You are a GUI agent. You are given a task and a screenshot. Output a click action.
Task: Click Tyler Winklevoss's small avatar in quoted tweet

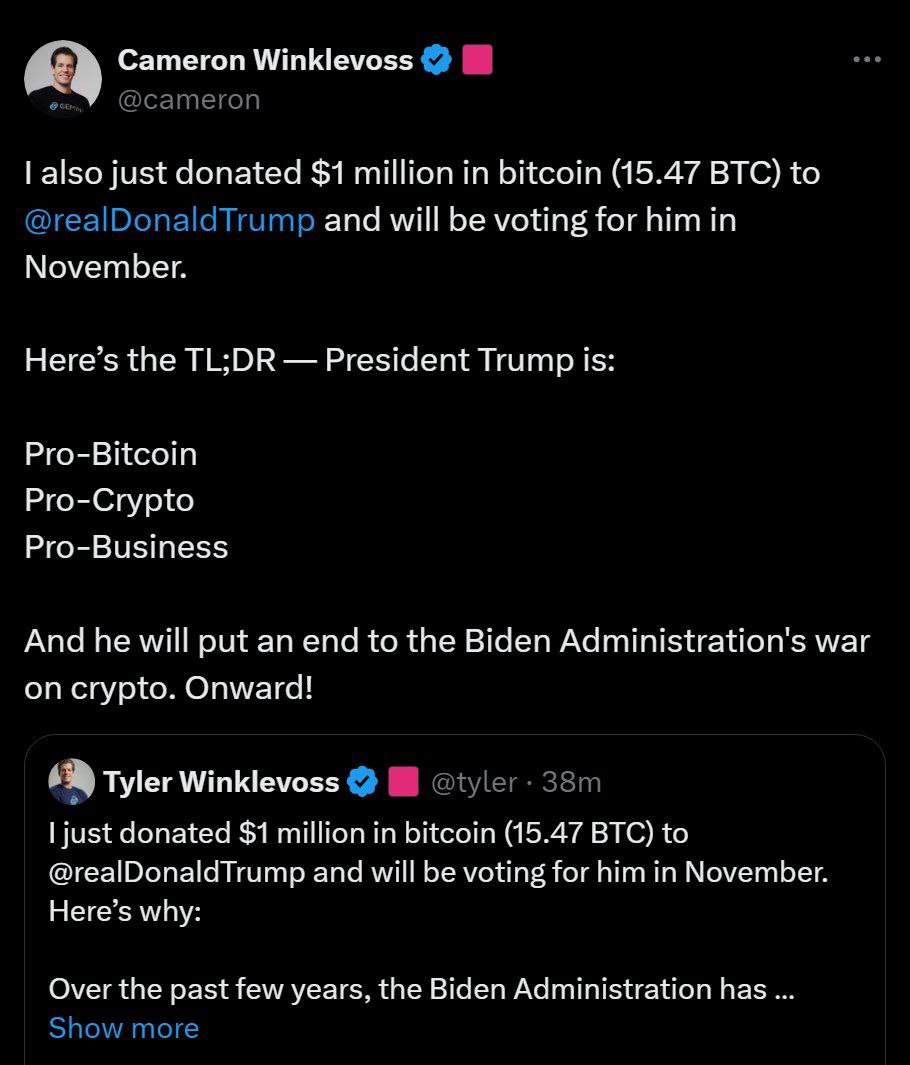(x=71, y=782)
